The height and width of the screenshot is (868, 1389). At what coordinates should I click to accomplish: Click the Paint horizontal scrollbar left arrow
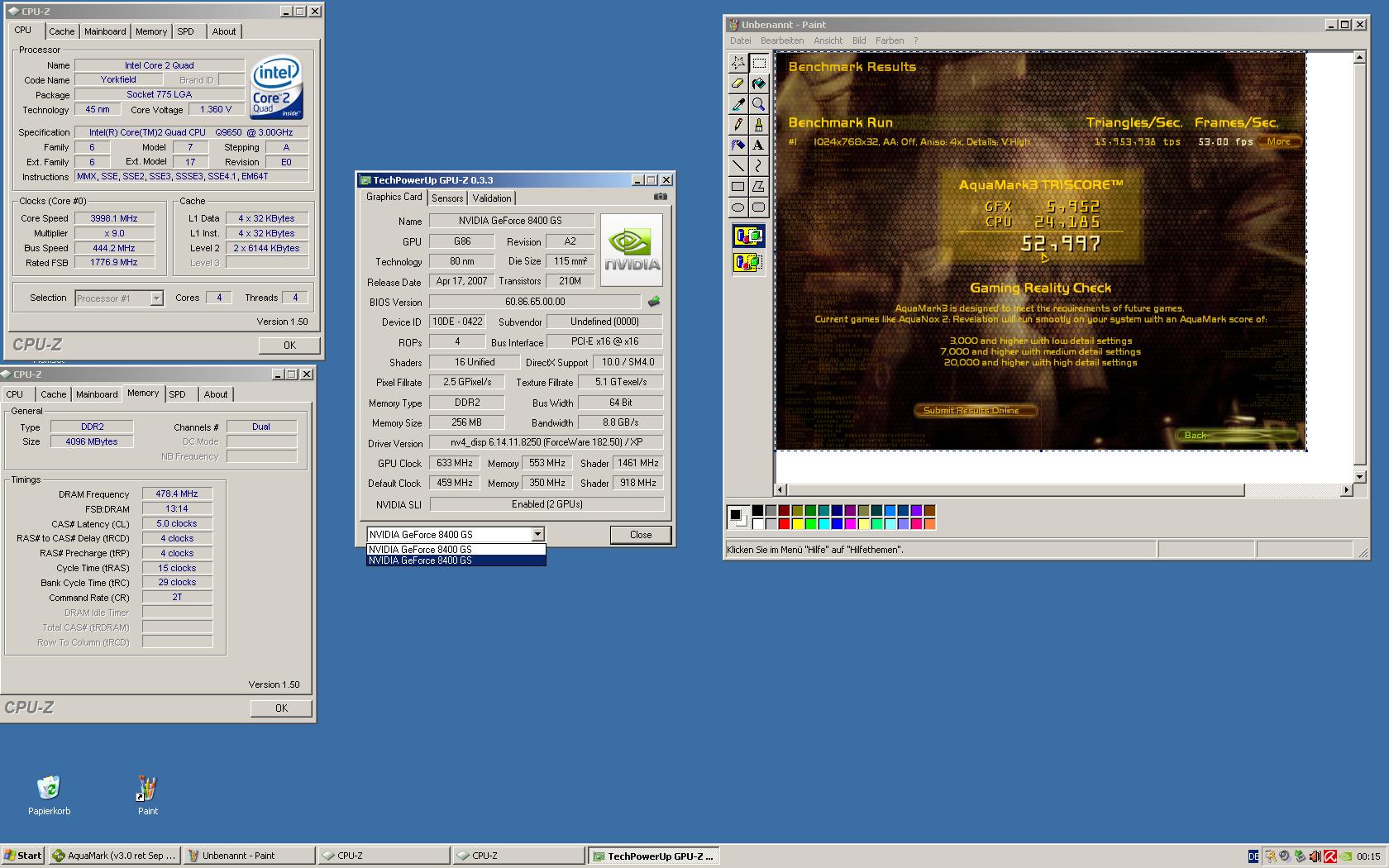click(780, 490)
